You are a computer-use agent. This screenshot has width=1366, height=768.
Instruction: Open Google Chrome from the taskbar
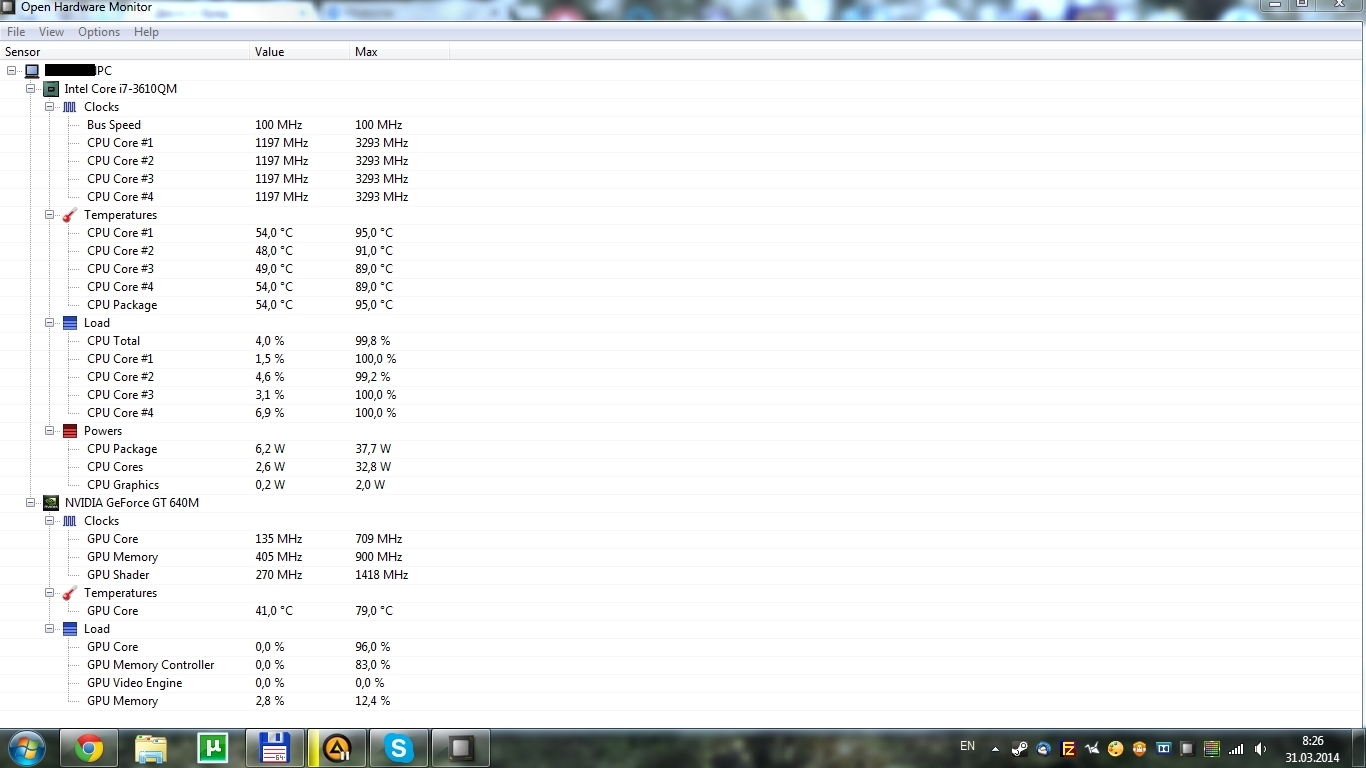88,748
